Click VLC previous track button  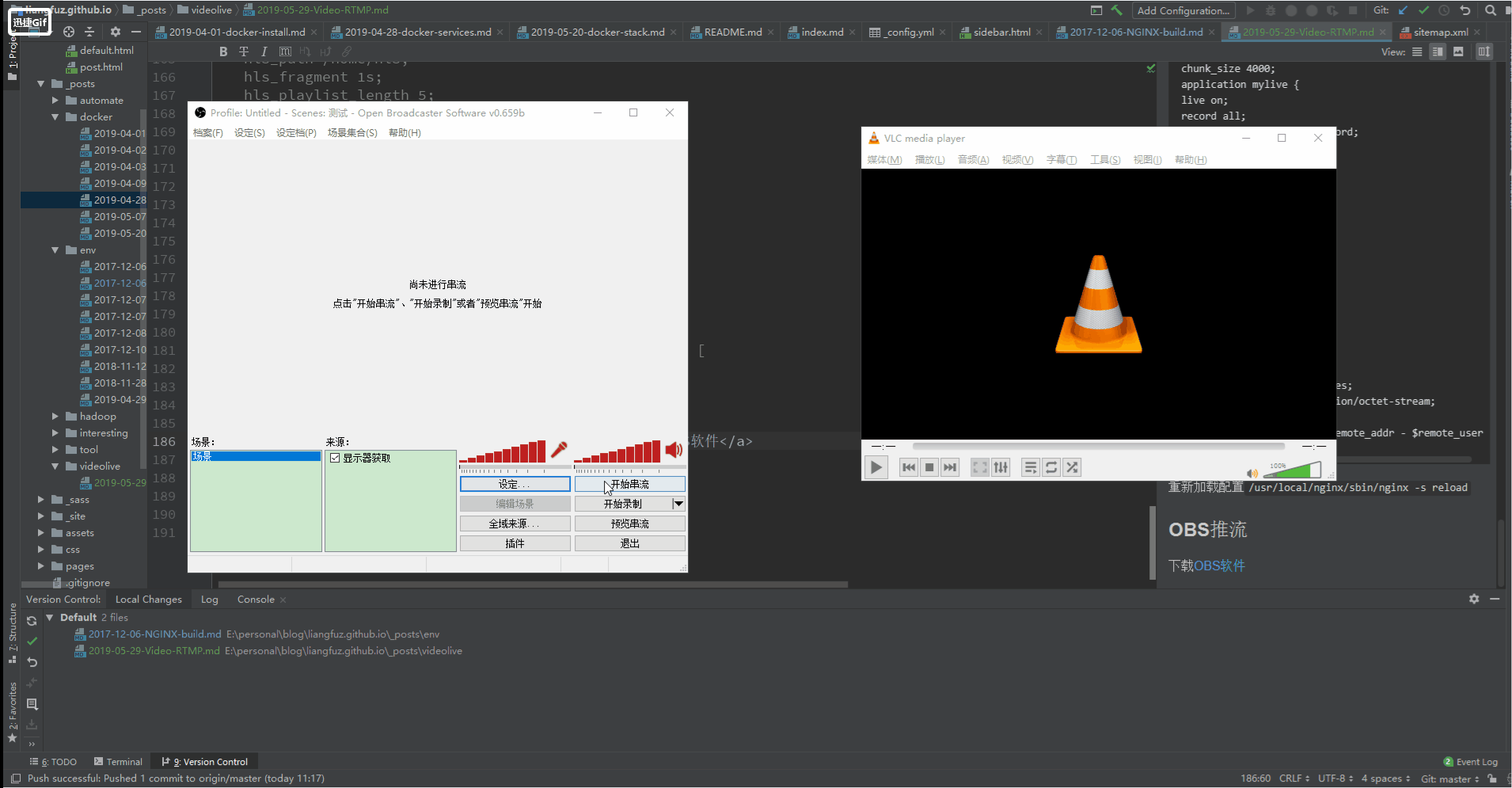point(909,467)
